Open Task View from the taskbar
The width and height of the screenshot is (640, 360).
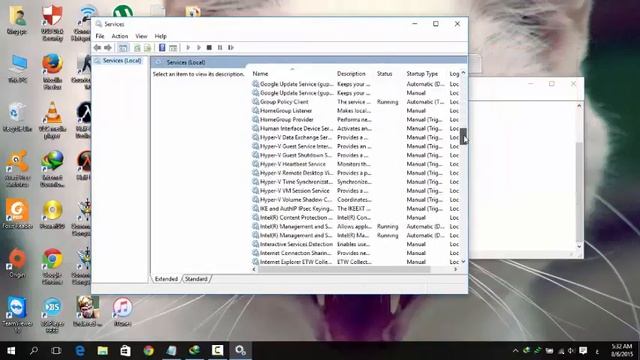pos(56,351)
